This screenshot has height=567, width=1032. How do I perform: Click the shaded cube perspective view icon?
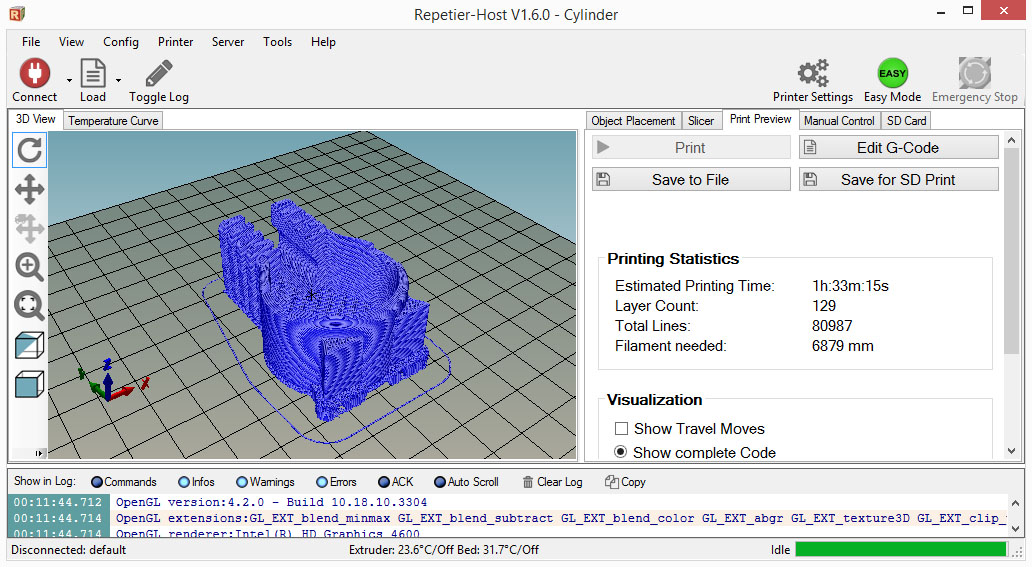click(30, 345)
